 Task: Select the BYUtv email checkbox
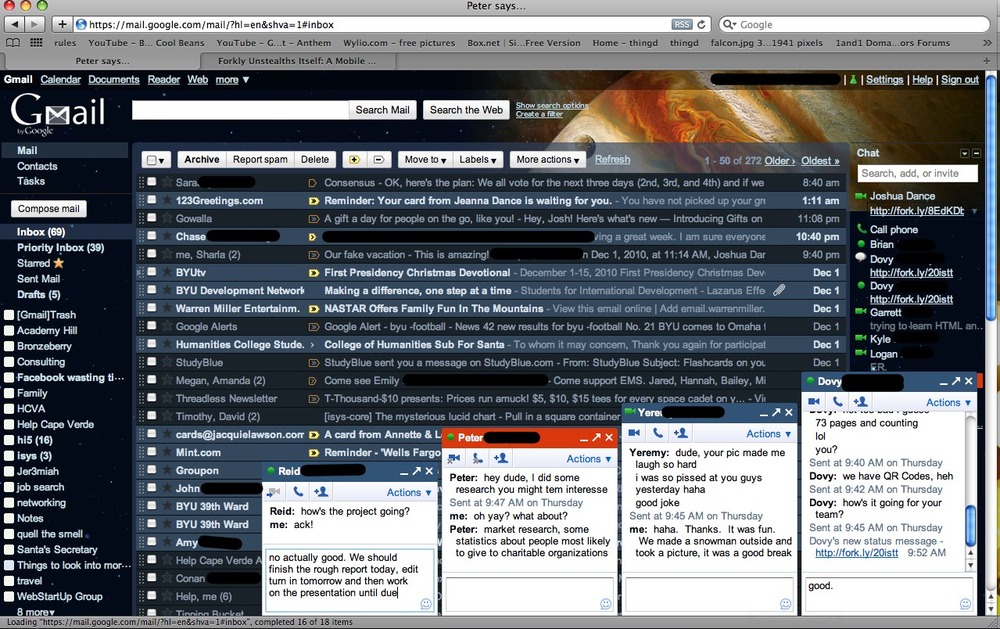(x=152, y=272)
